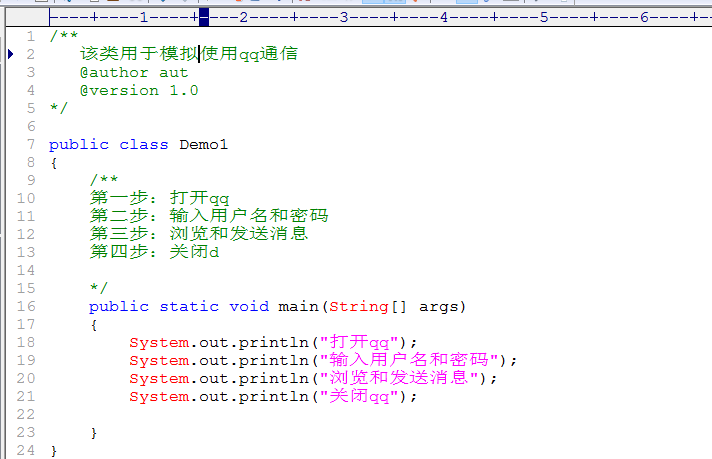Click the 'args' parameter on line 16
This screenshot has height=459, width=712.
439,307
